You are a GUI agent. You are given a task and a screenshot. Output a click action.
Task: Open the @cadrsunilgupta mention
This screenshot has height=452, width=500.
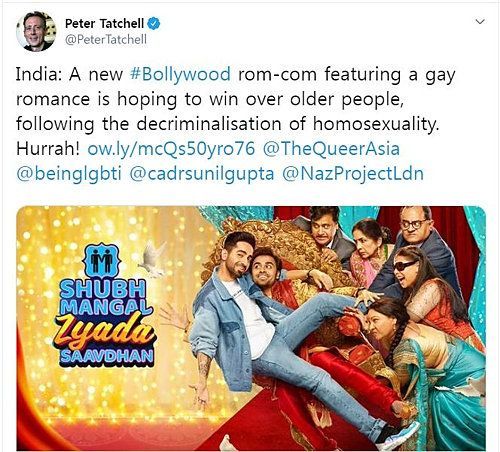tap(202, 173)
